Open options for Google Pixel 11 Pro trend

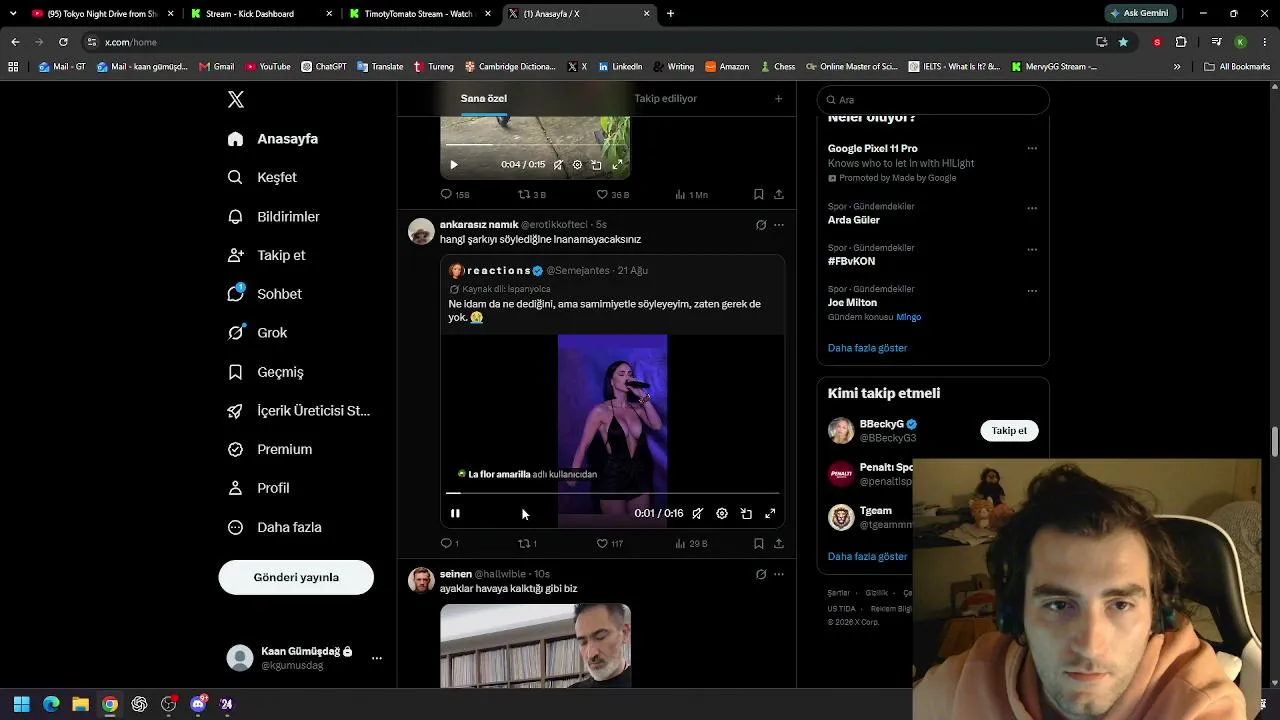click(1032, 148)
